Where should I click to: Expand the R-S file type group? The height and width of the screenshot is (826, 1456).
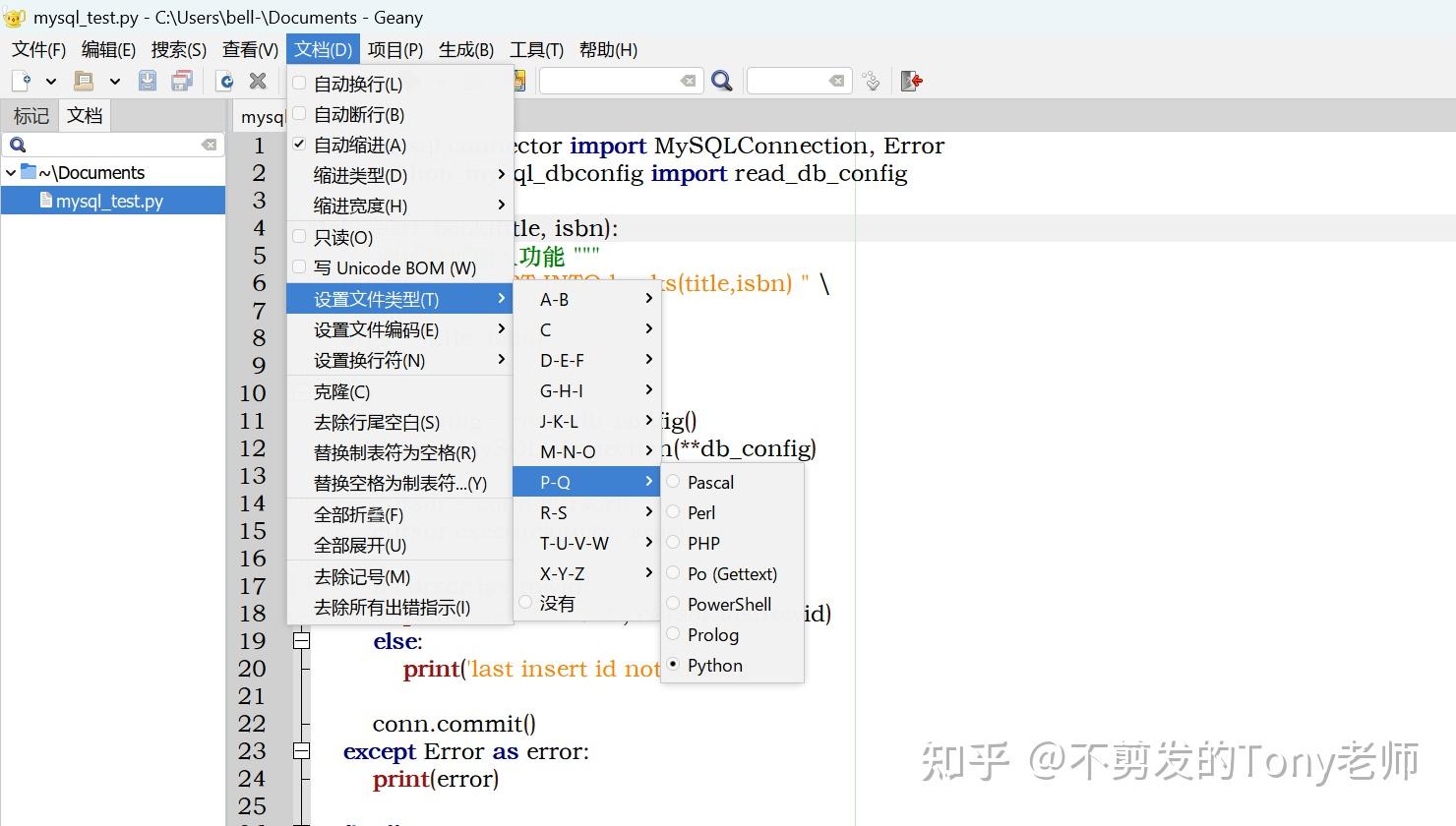pyautogui.click(x=585, y=512)
